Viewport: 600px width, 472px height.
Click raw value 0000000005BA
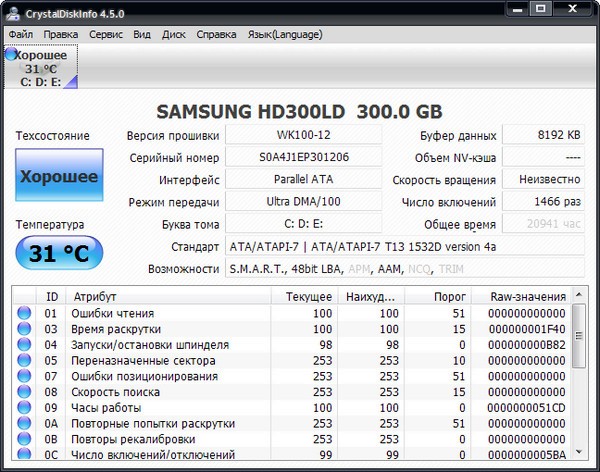click(527, 454)
